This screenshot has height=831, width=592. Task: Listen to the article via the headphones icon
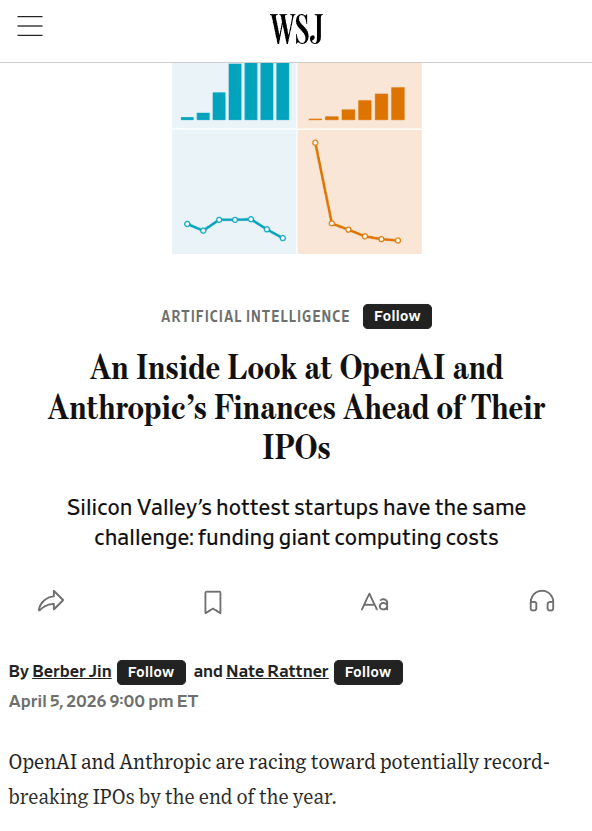(541, 600)
